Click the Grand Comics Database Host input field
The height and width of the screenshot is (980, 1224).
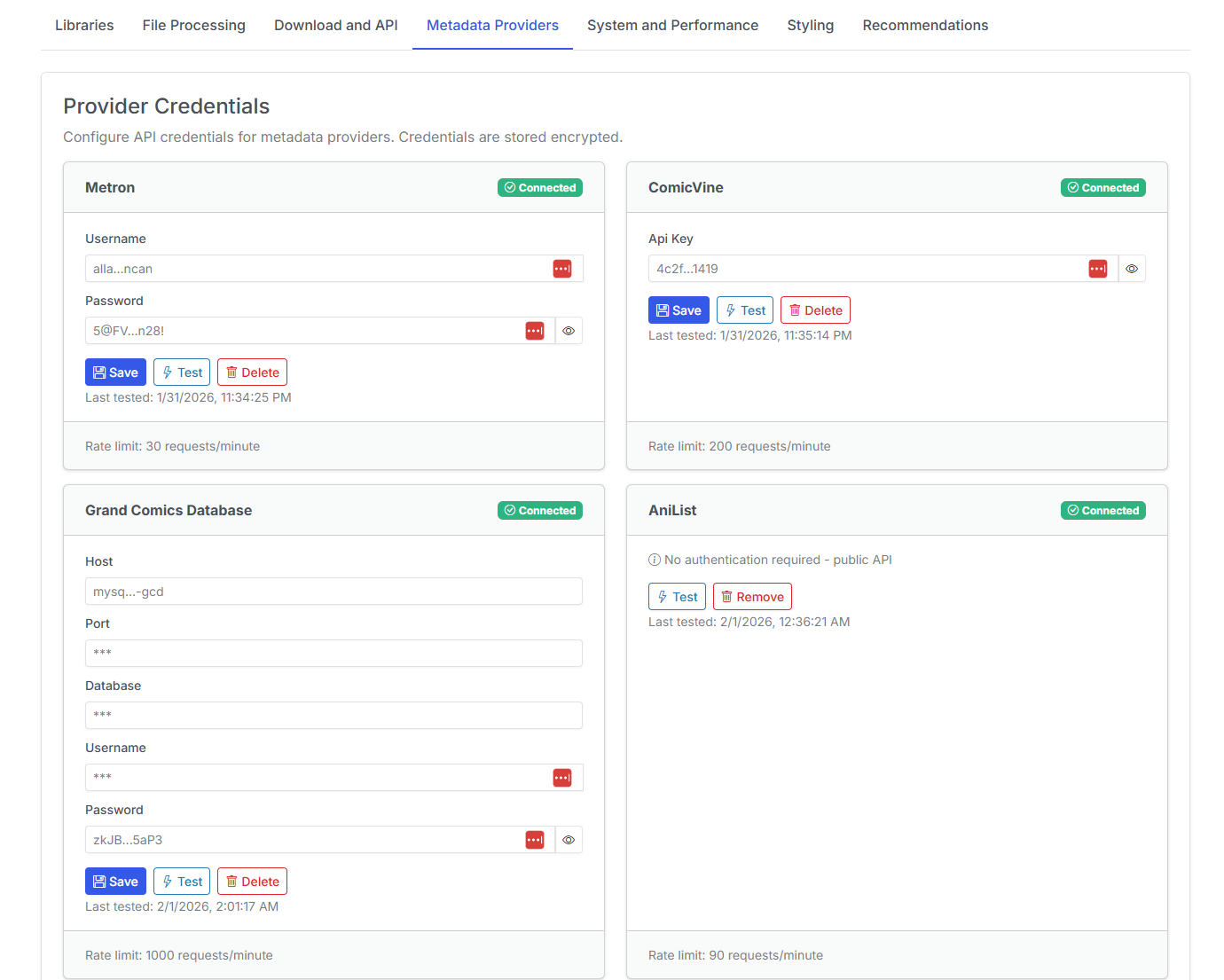tap(333, 591)
